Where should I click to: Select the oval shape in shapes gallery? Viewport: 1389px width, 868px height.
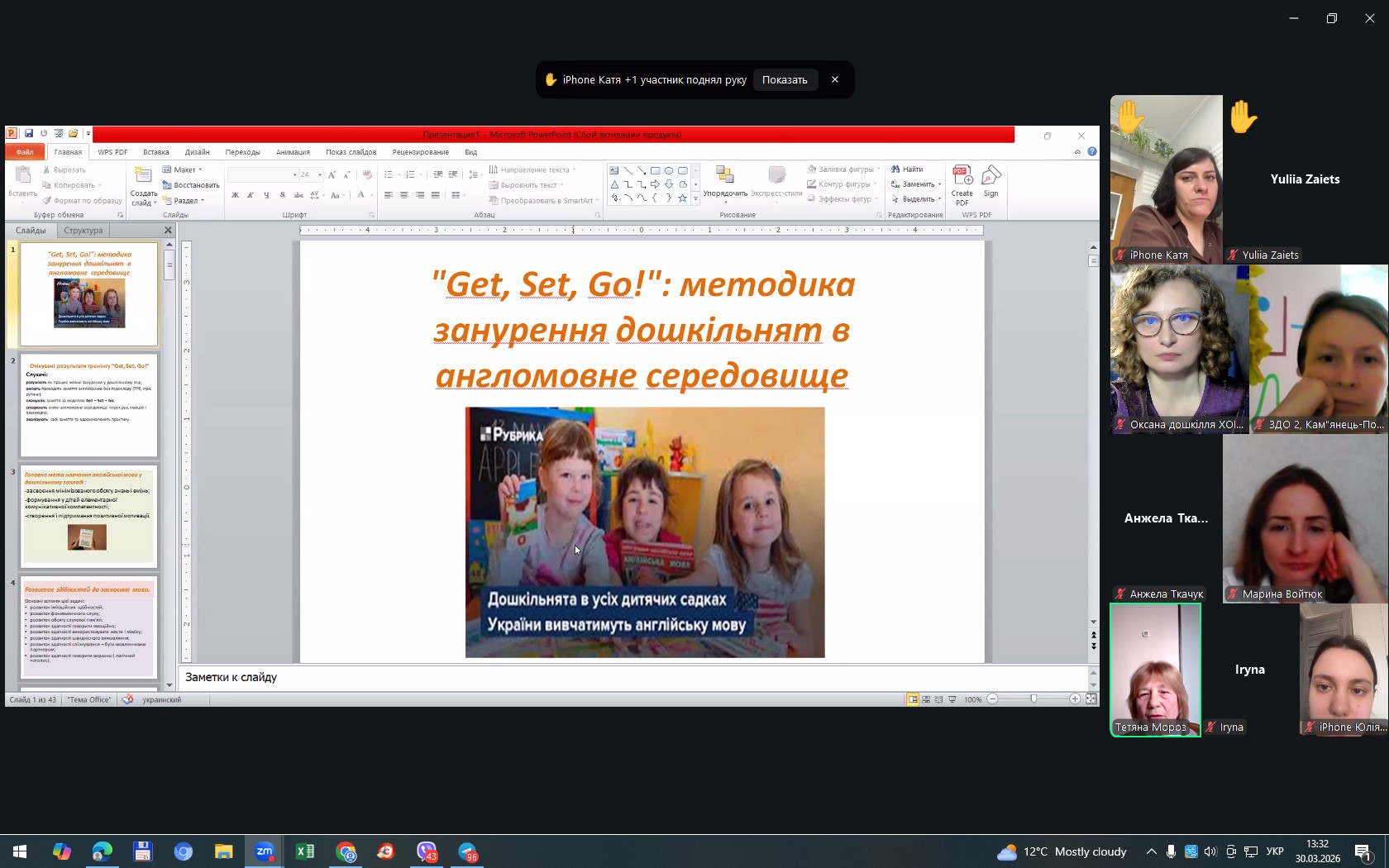pos(669,171)
